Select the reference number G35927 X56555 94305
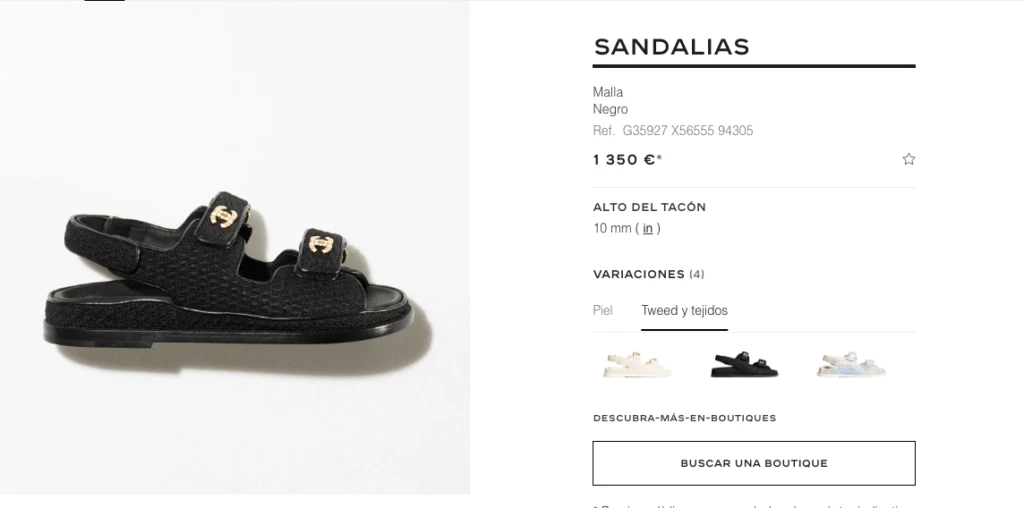The height and width of the screenshot is (508, 1024). [x=688, y=131]
